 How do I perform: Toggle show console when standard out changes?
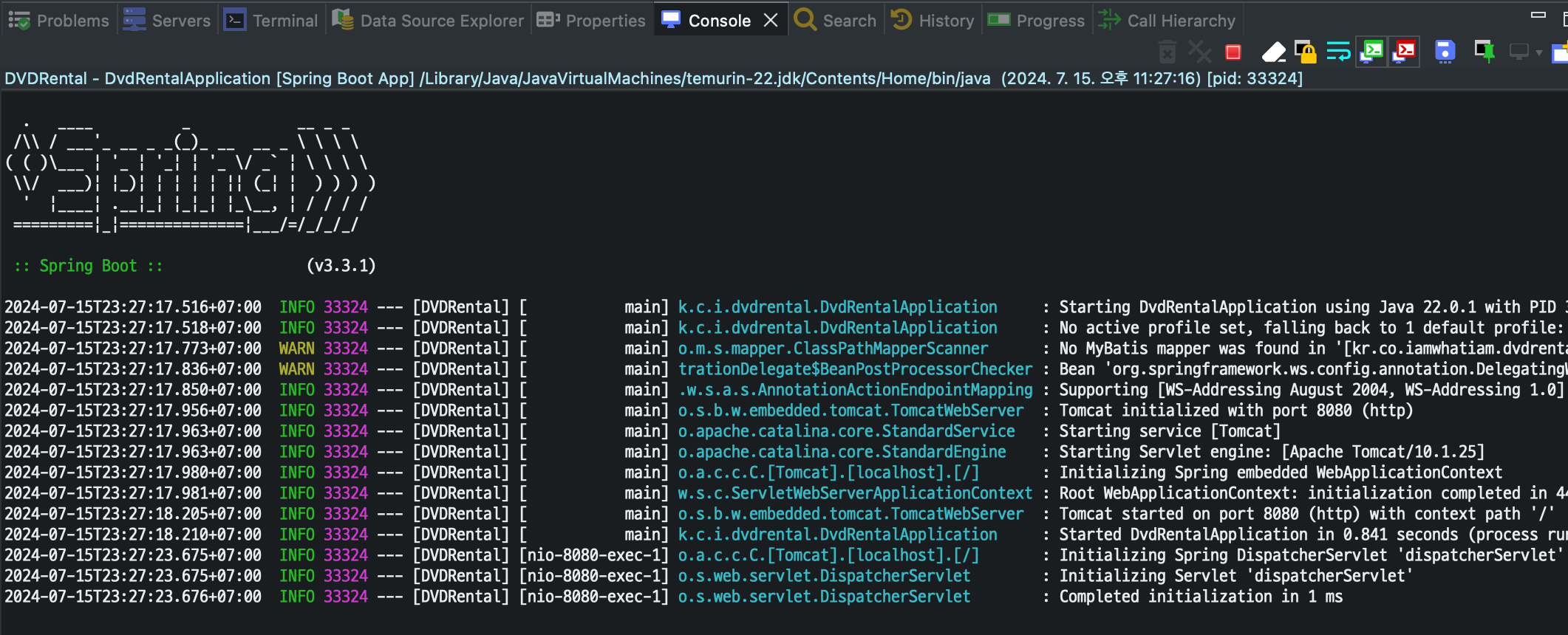point(1371,52)
